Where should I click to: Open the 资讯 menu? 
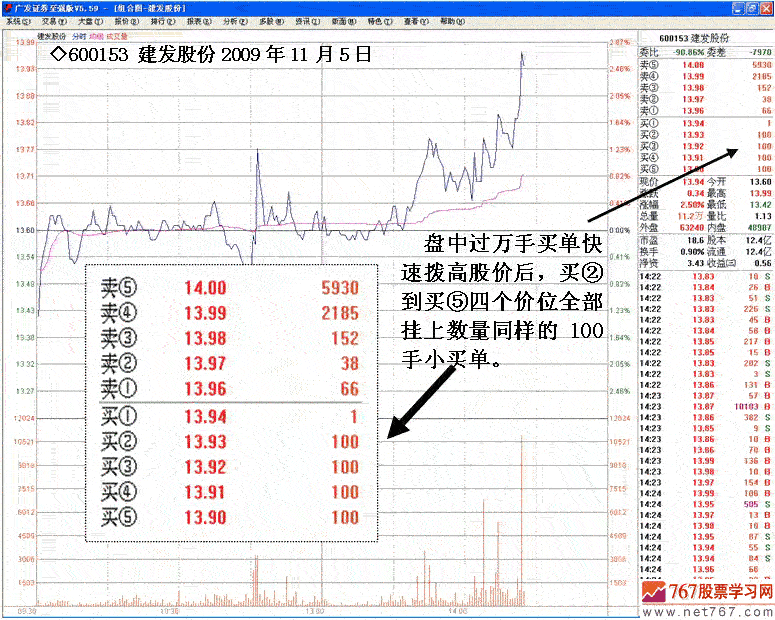pyautogui.click(x=304, y=21)
